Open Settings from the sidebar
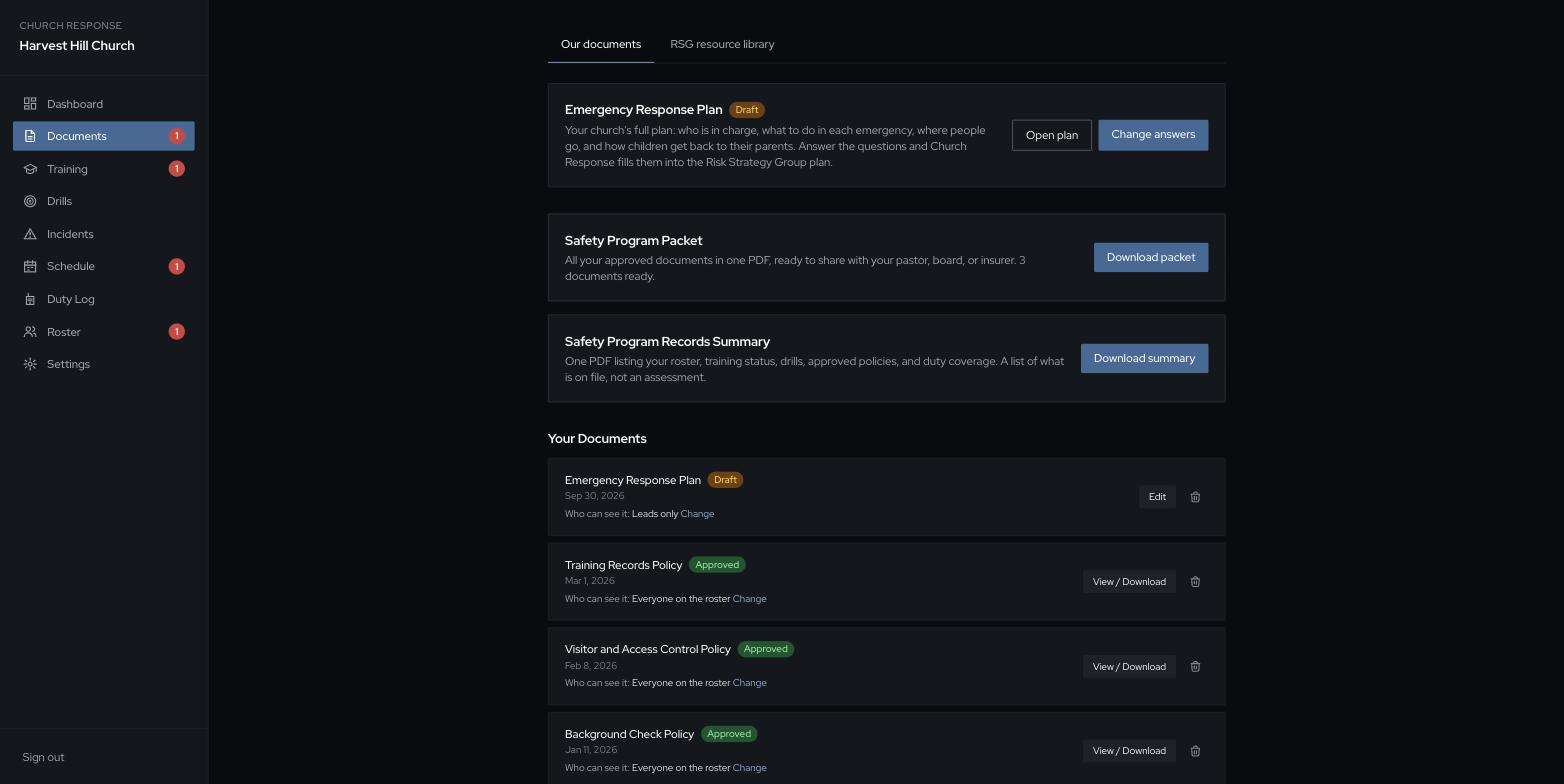 point(104,364)
